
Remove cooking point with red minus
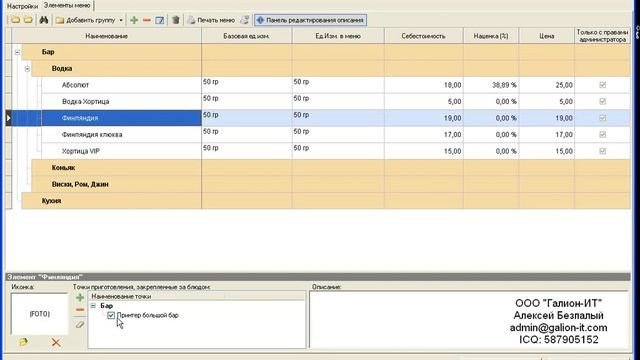click(80, 310)
